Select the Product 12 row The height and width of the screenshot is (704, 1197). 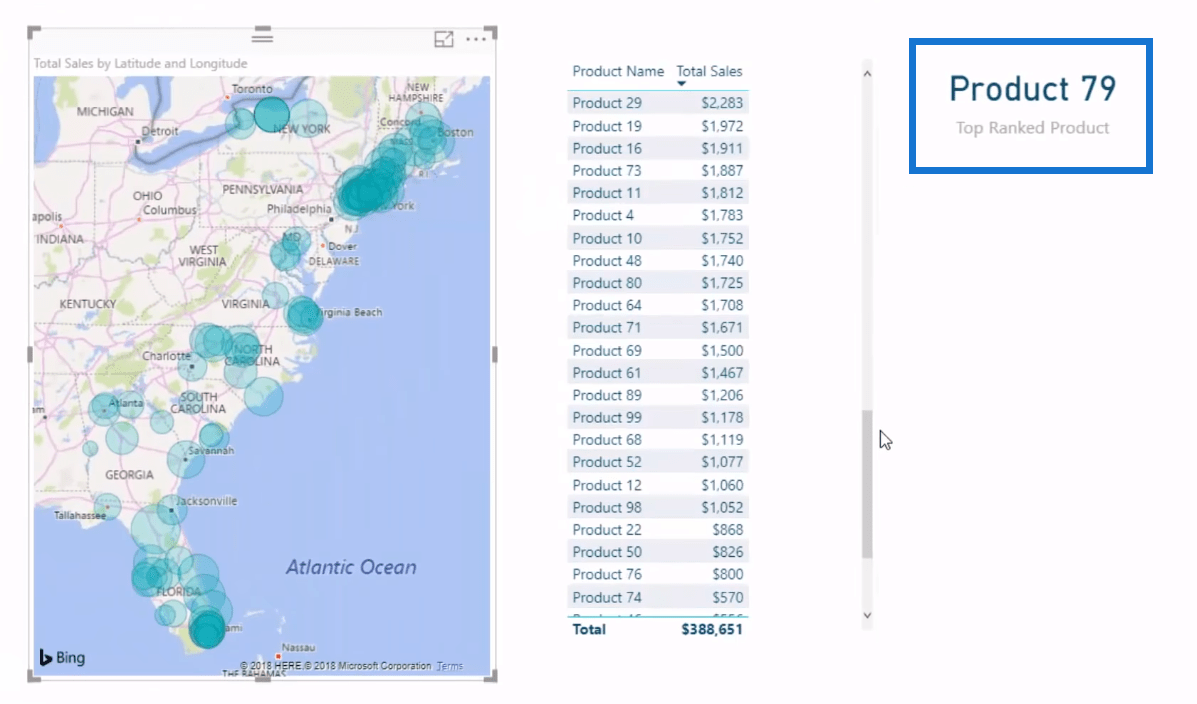coord(657,485)
